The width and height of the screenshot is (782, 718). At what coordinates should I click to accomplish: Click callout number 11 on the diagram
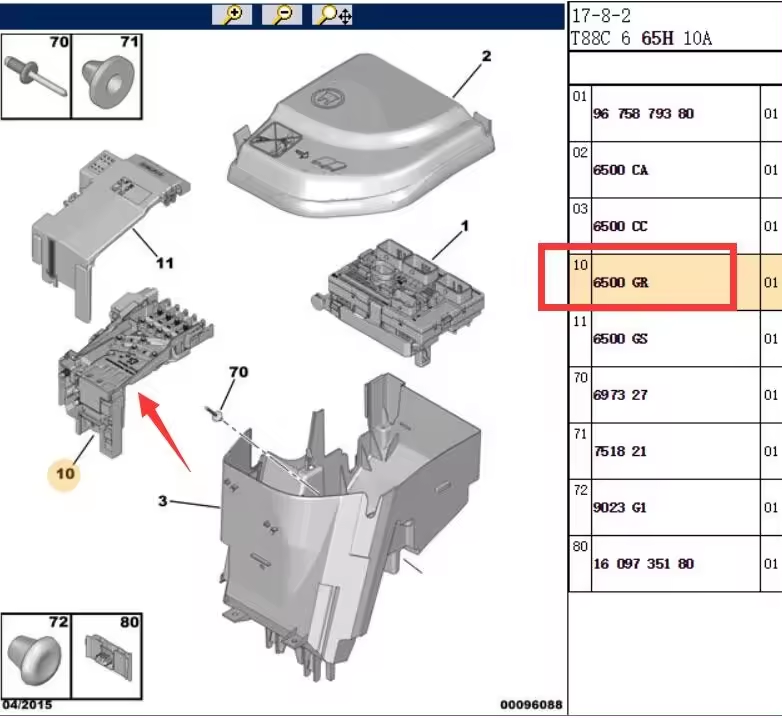coord(165,263)
